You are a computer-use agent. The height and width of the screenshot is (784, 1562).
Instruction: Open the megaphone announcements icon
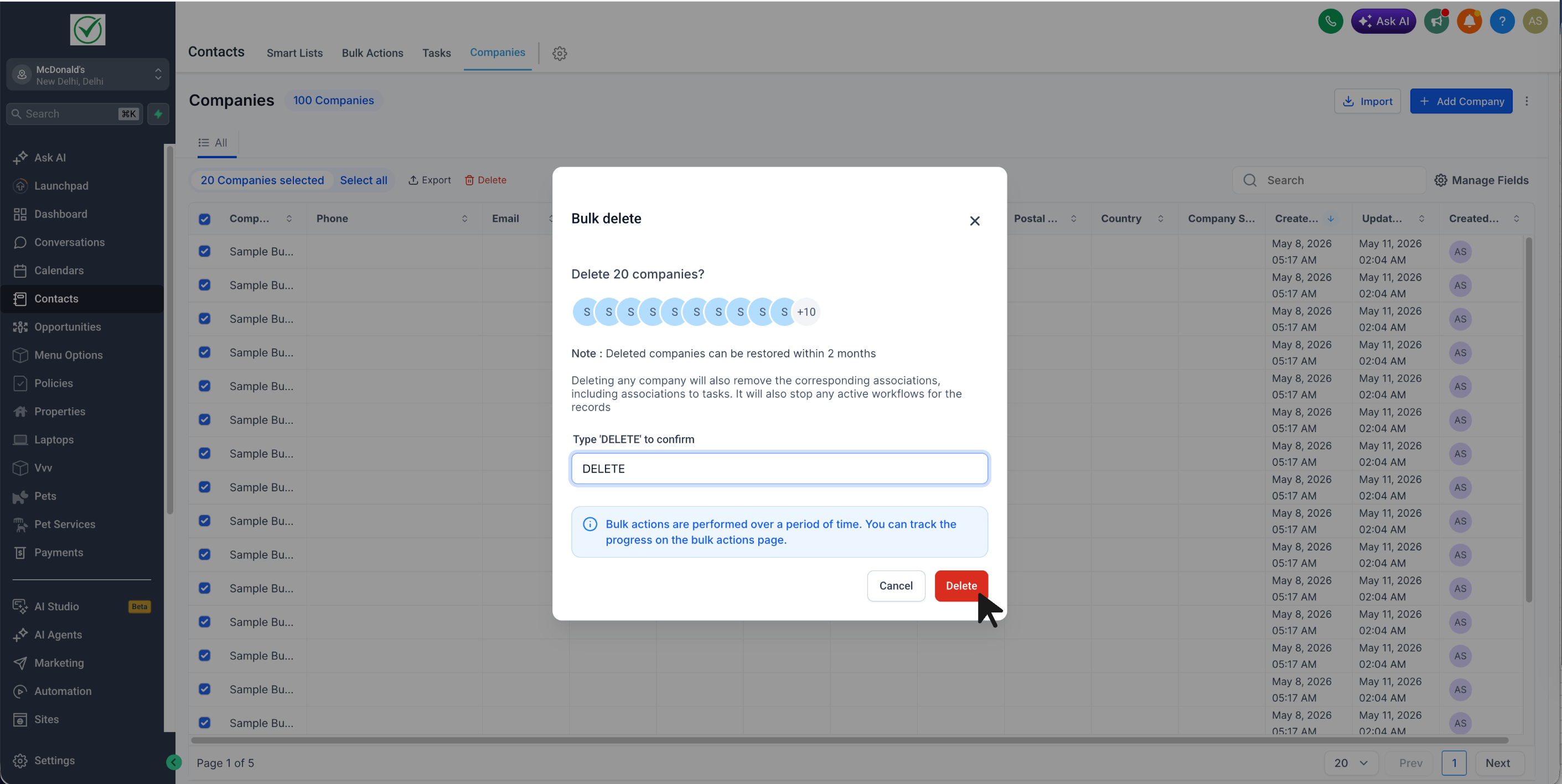[1436, 21]
